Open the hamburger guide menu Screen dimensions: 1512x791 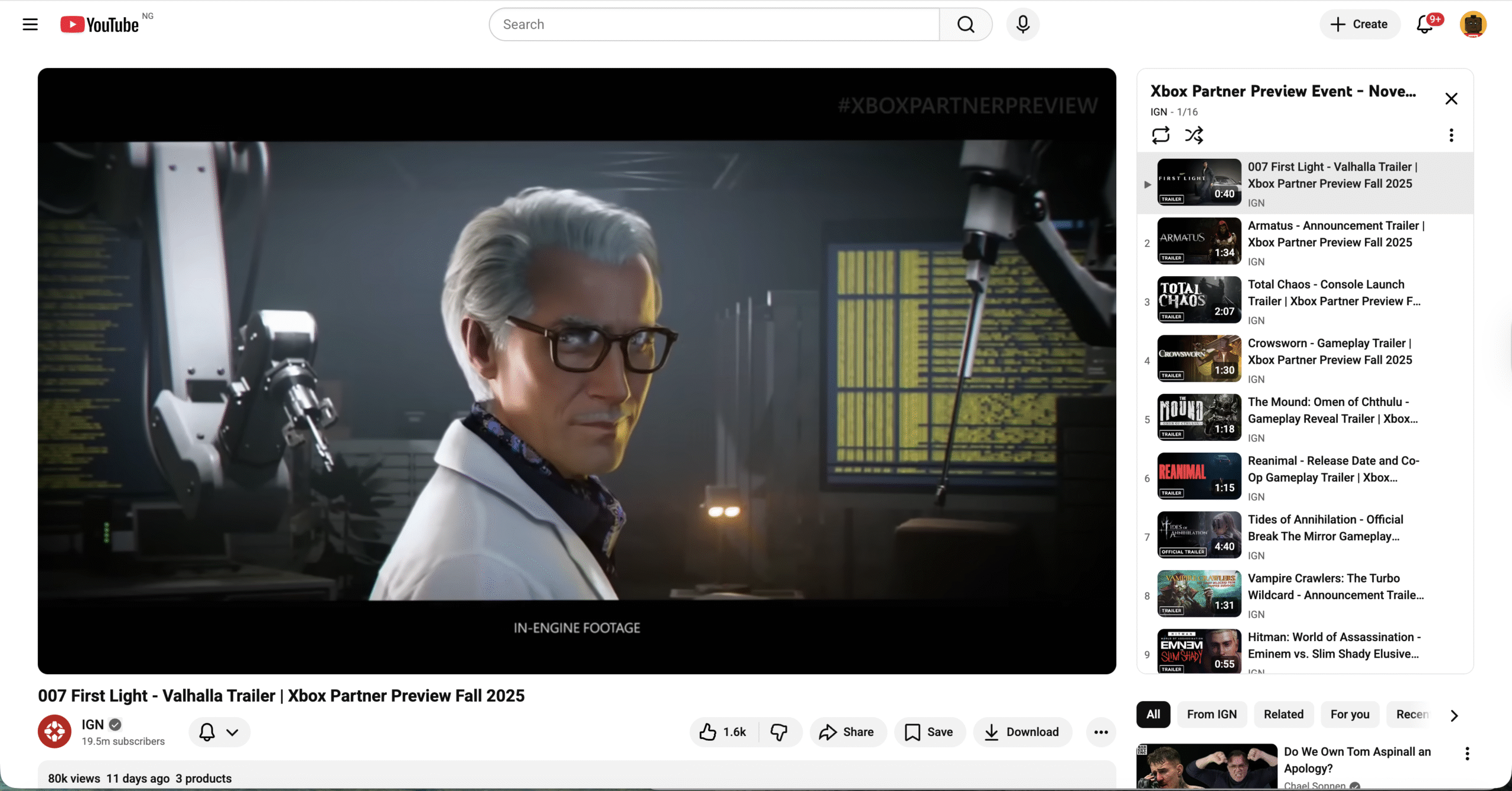[30, 24]
